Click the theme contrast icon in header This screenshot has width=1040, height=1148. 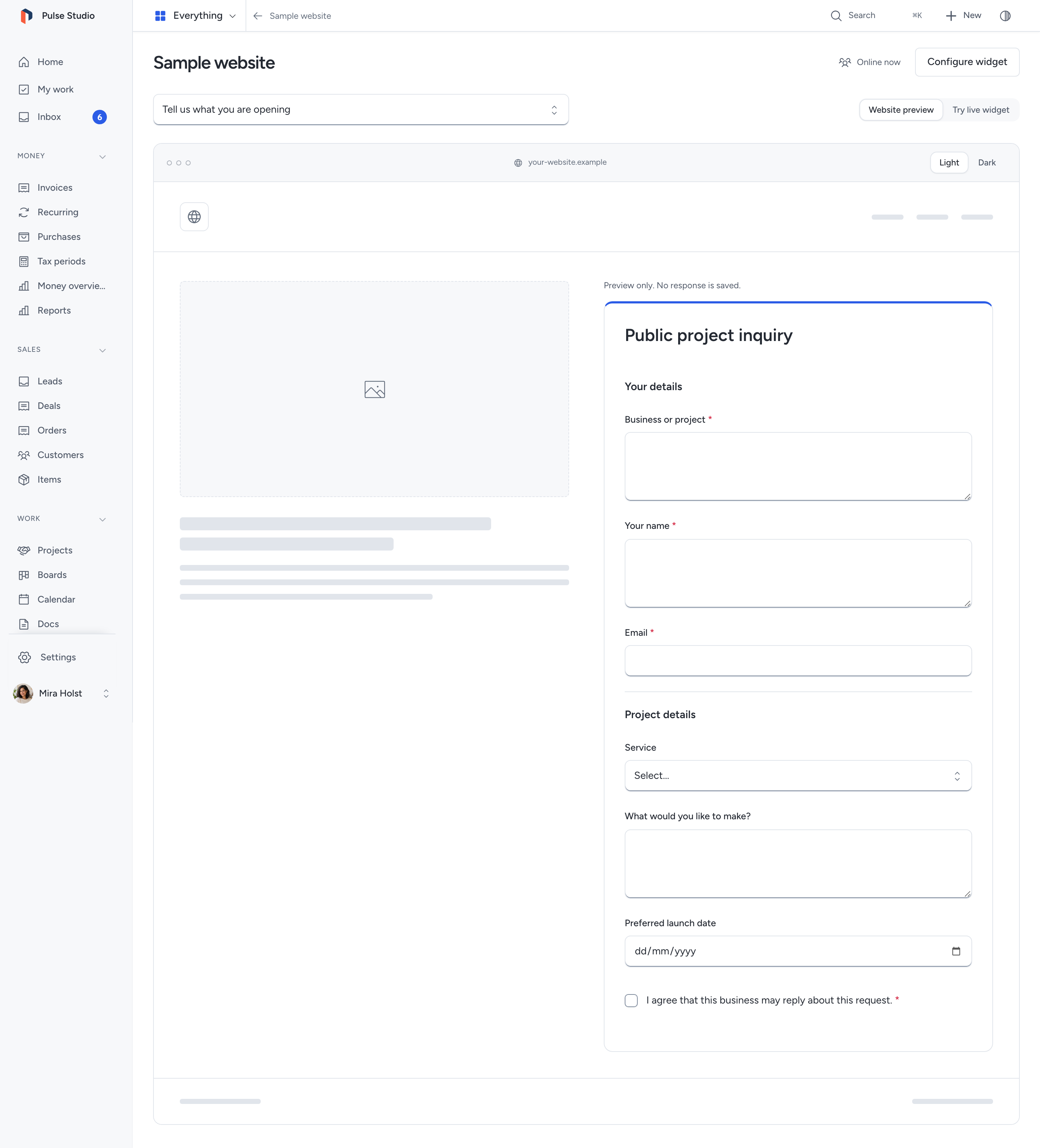pos(1005,16)
